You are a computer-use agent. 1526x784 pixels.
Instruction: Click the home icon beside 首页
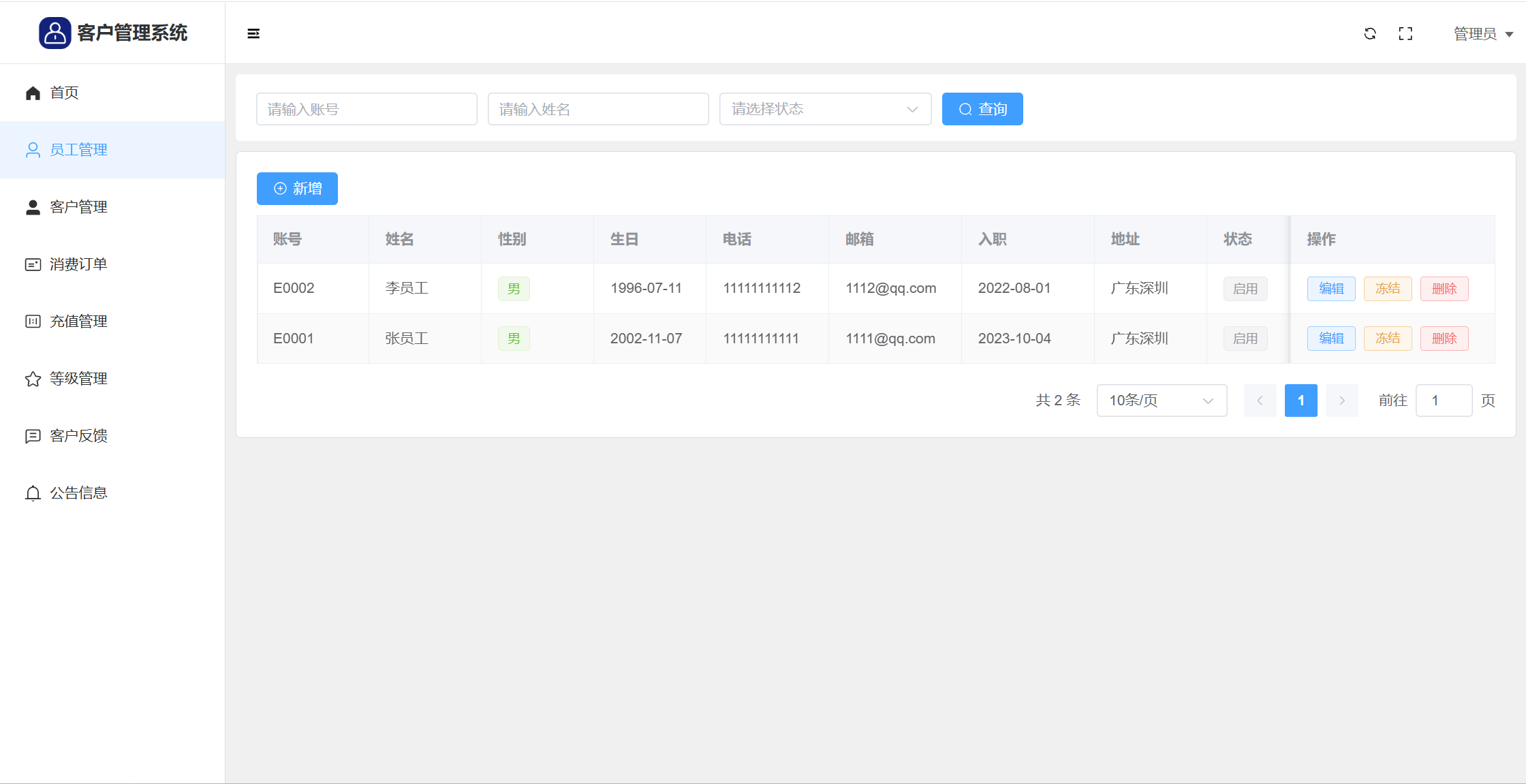tap(33, 93)
